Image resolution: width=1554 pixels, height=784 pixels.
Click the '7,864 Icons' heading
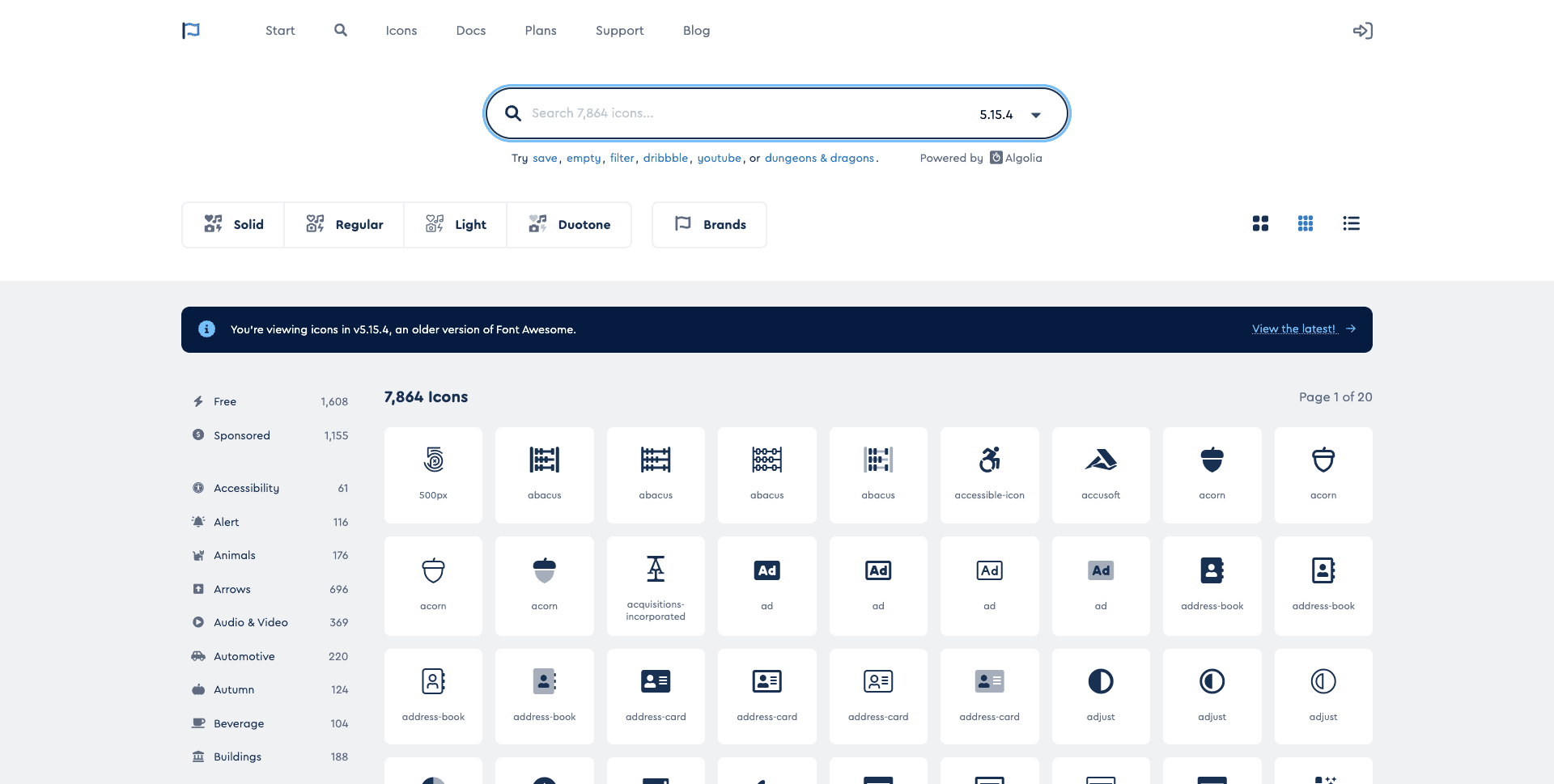coord(426,397)
